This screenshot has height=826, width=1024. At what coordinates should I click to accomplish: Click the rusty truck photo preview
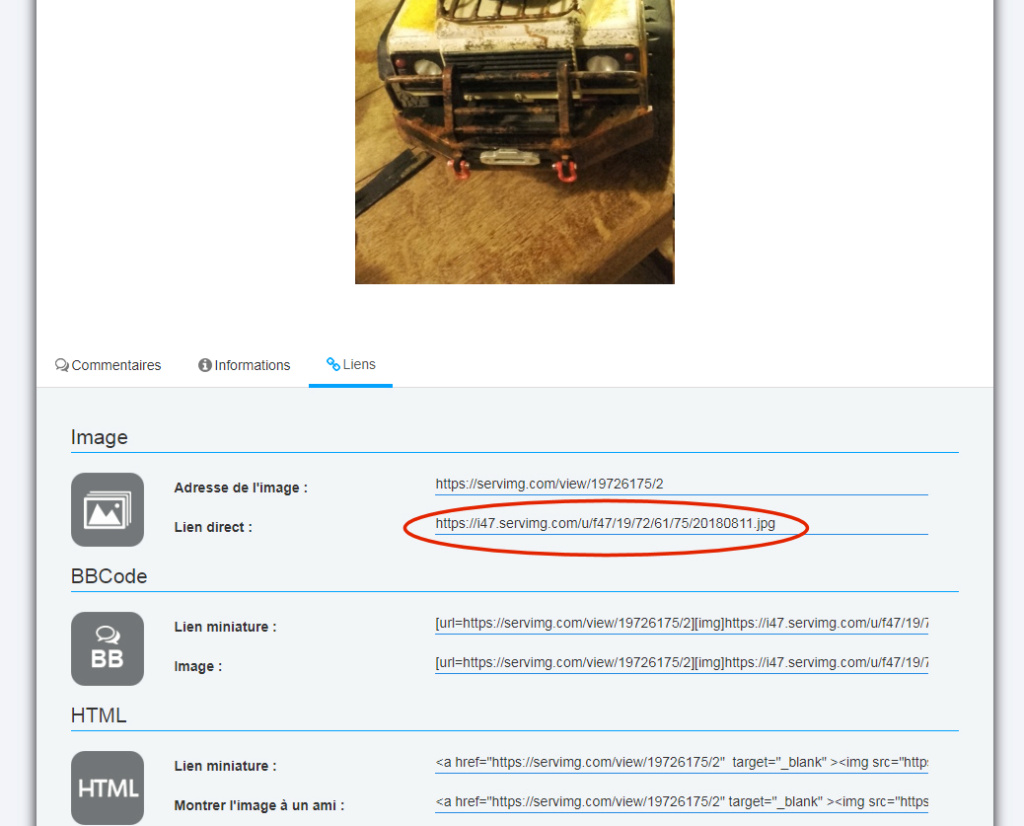(514, 140)
